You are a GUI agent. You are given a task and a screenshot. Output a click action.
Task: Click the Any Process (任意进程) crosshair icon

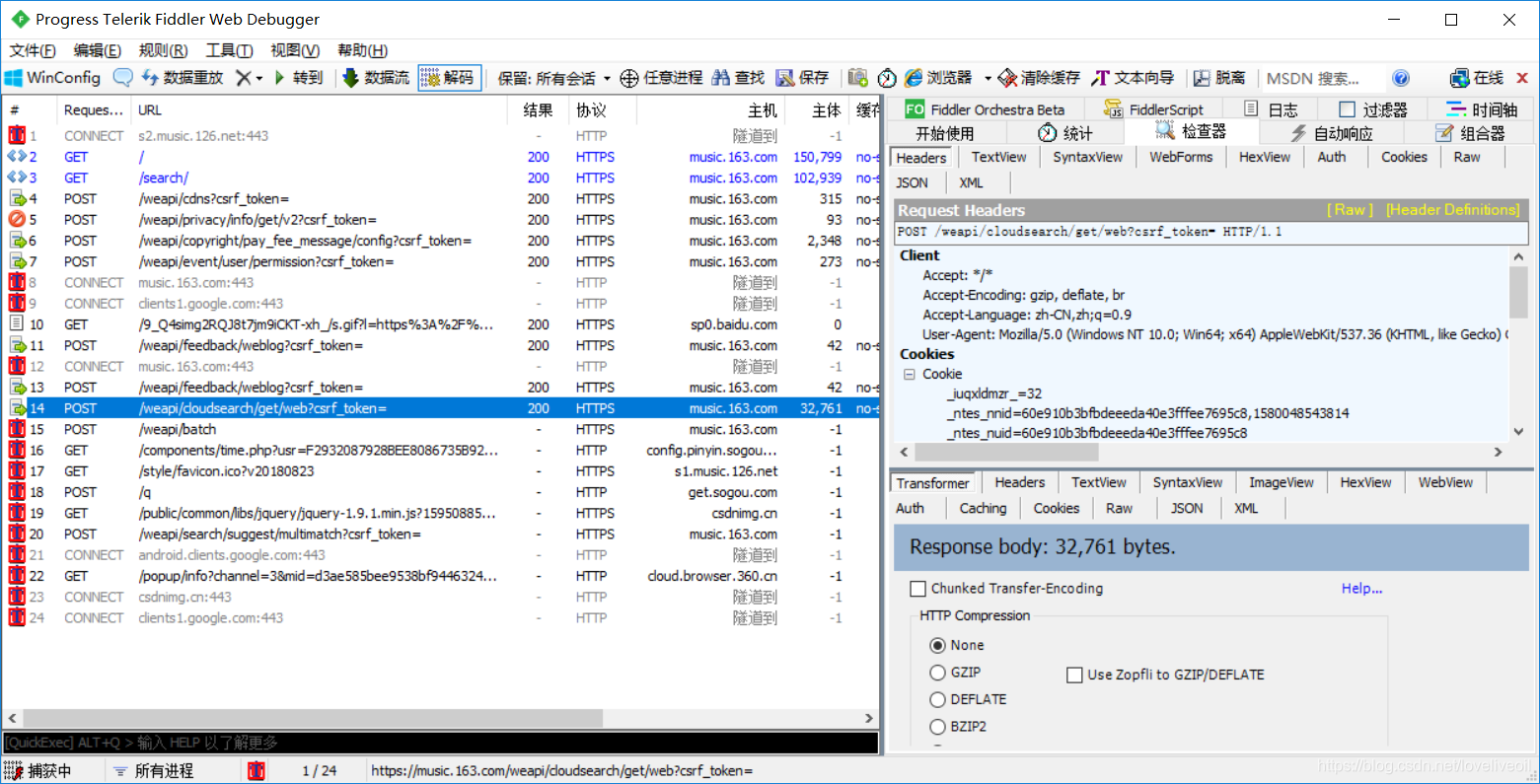pyautogui.click(x=628, y=78)
